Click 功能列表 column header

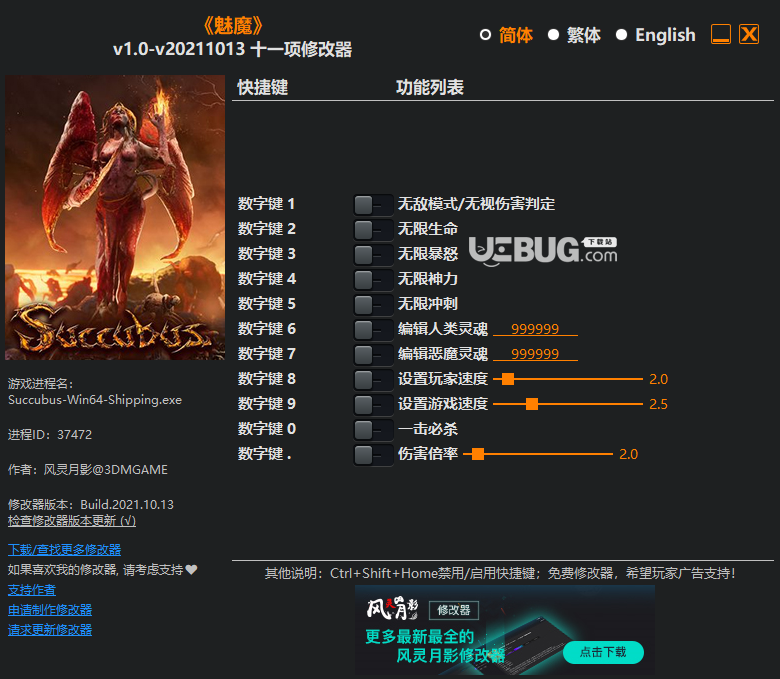[430, 88]
